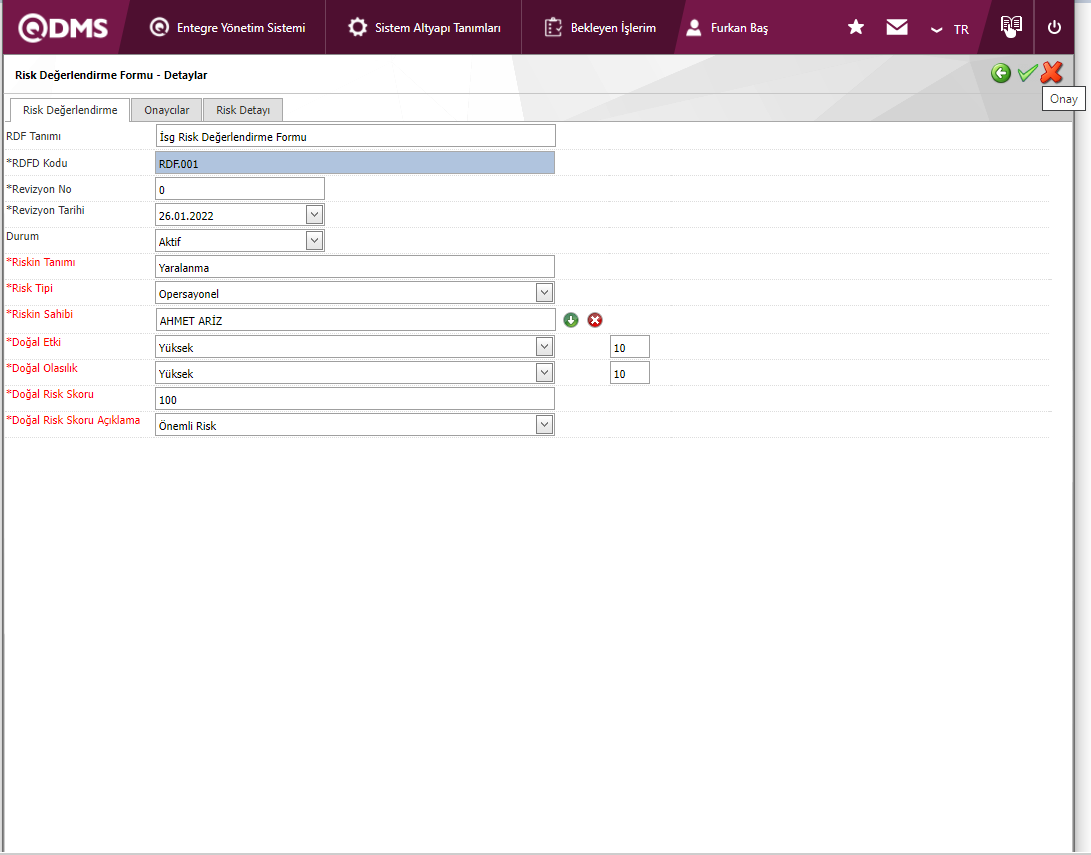Expand the Revizyon Tarihi date dropdown

coord(314,215)
